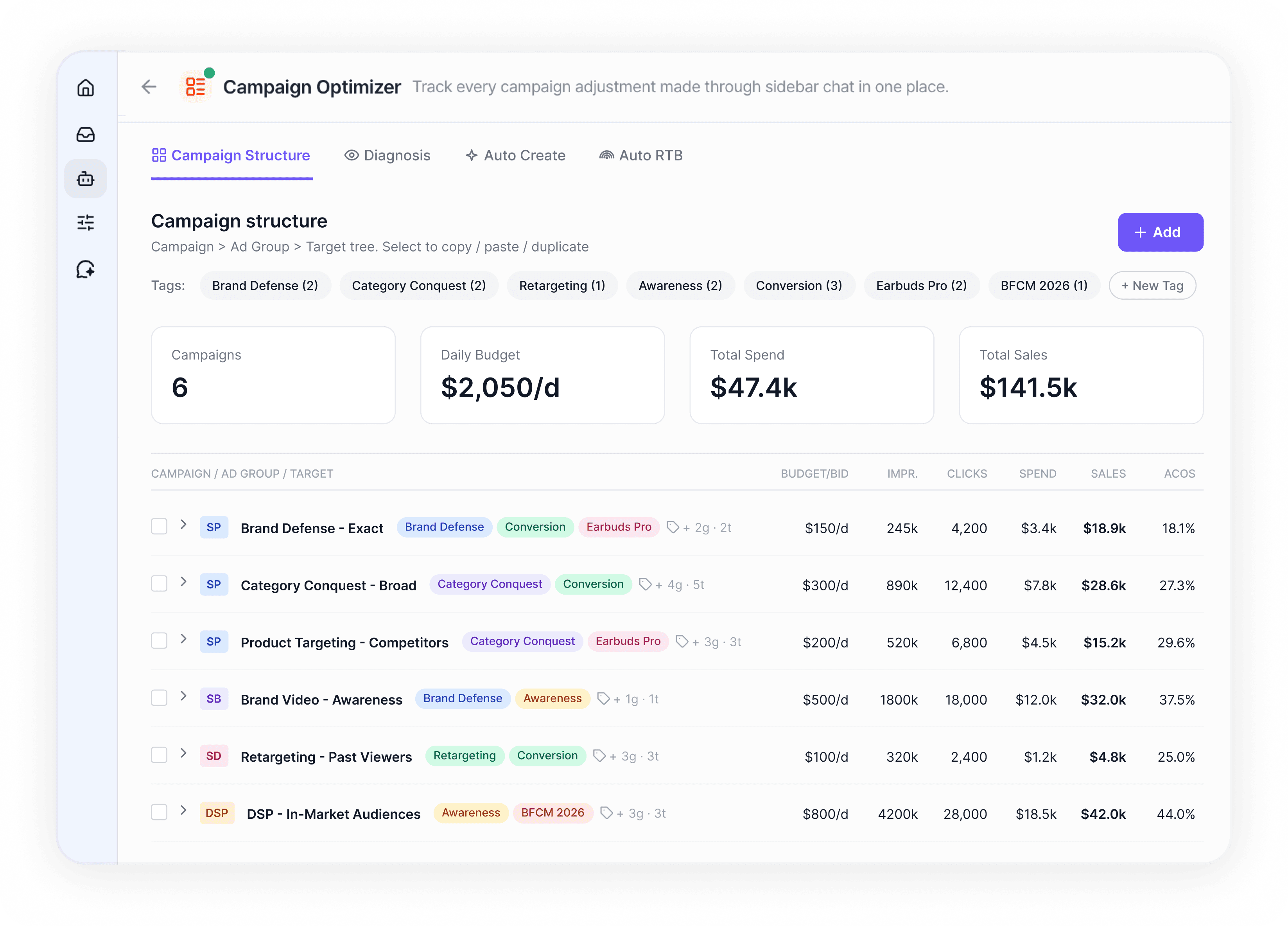Select Brand Video - Awareness checkbox

pos(159,698)
